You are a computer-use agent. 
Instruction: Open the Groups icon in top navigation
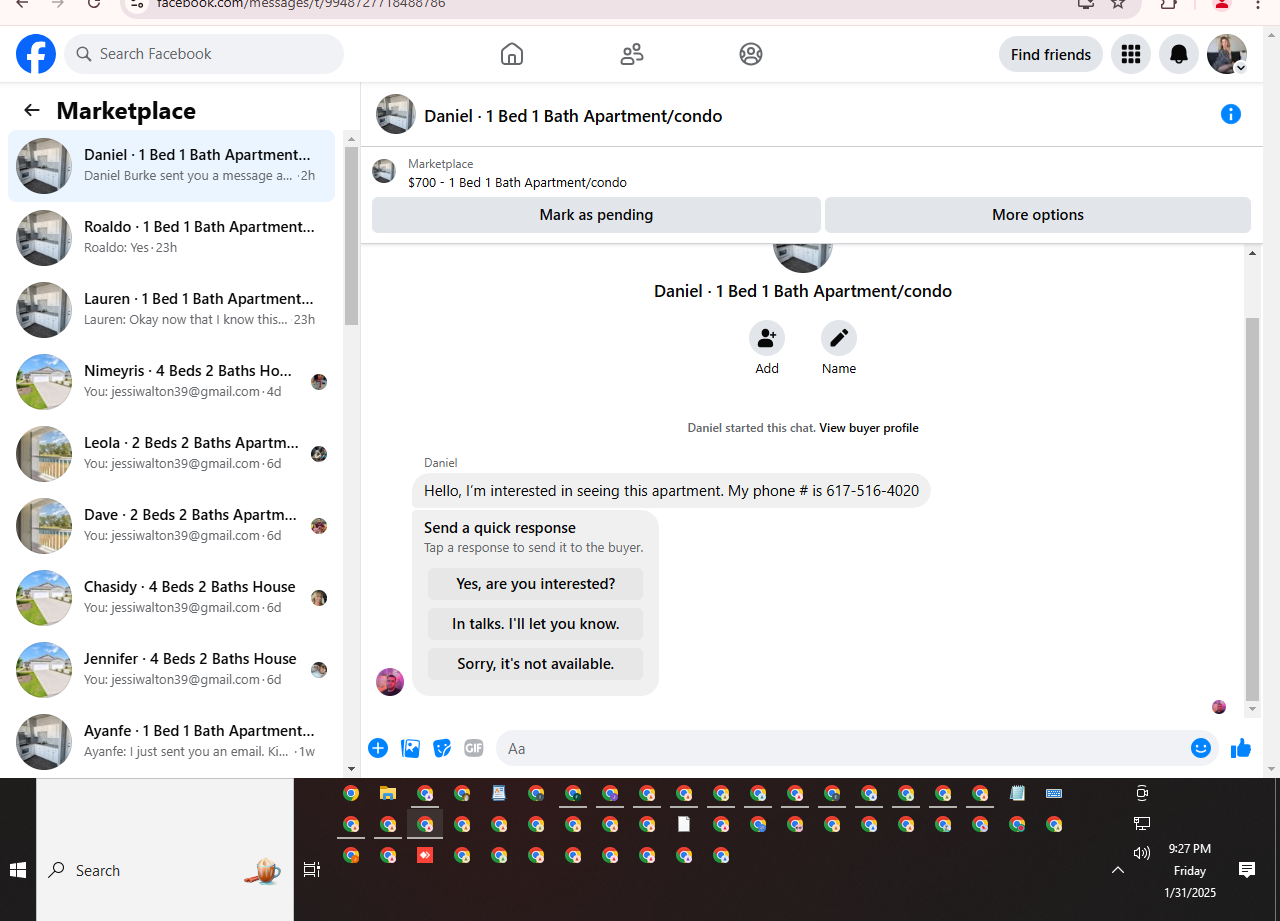[751, 54]
